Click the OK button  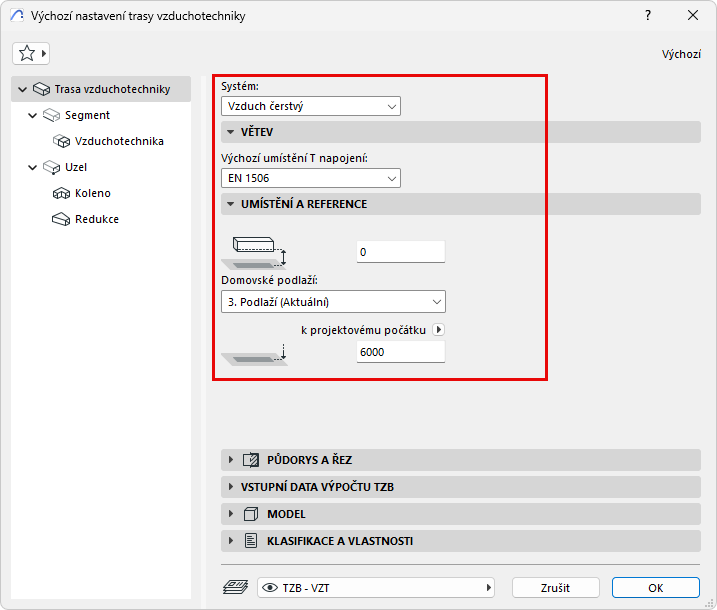coord(656,588)
